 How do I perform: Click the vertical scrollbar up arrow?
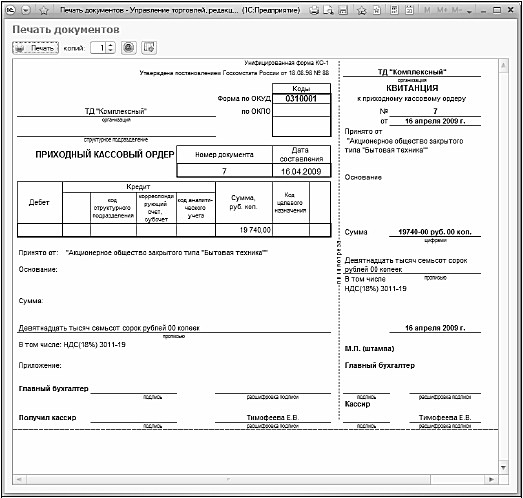(503, 65)
